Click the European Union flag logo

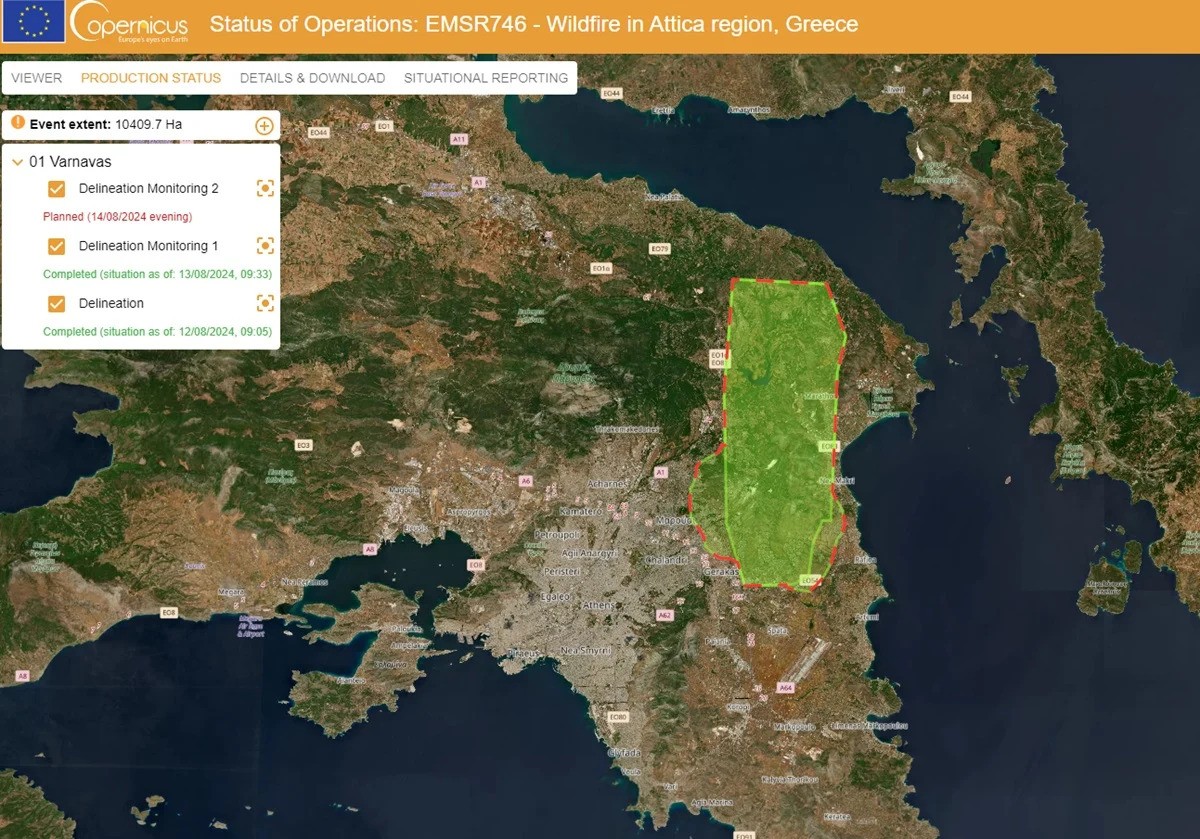tap(34, 22)
